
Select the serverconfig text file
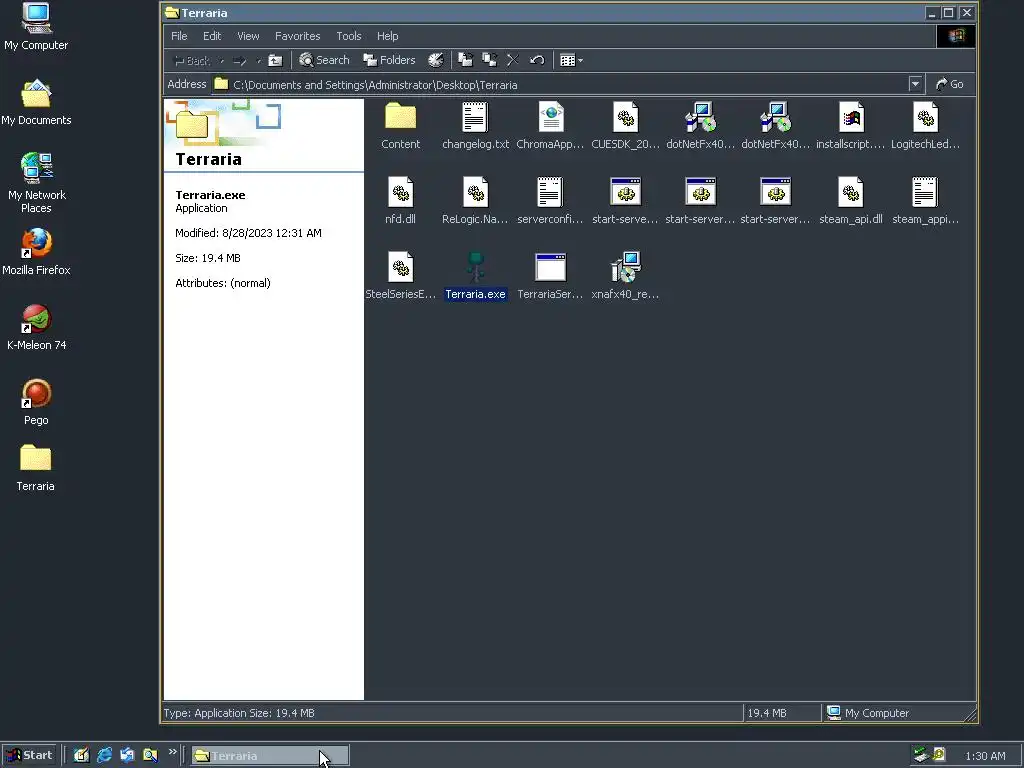coord(550,201)
